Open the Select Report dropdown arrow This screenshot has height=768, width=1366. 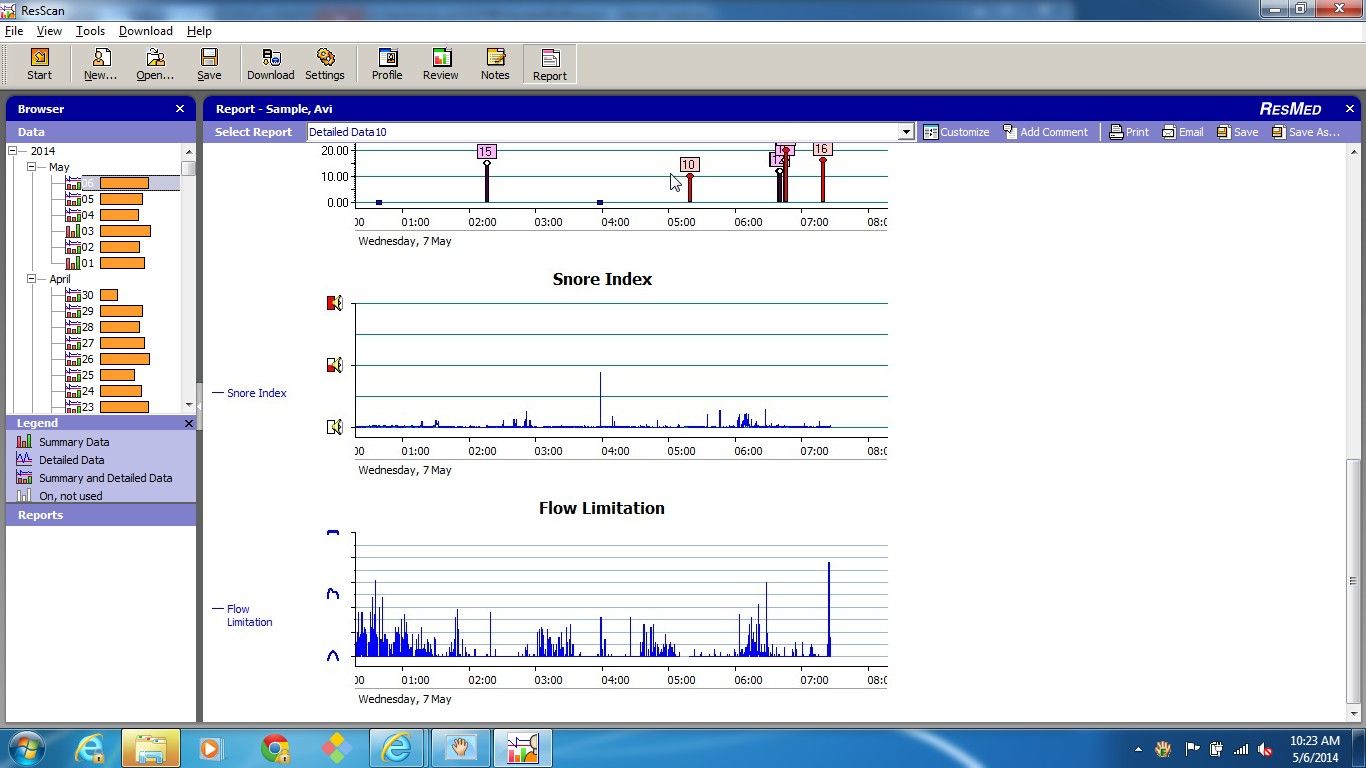(x=906, y=132)
